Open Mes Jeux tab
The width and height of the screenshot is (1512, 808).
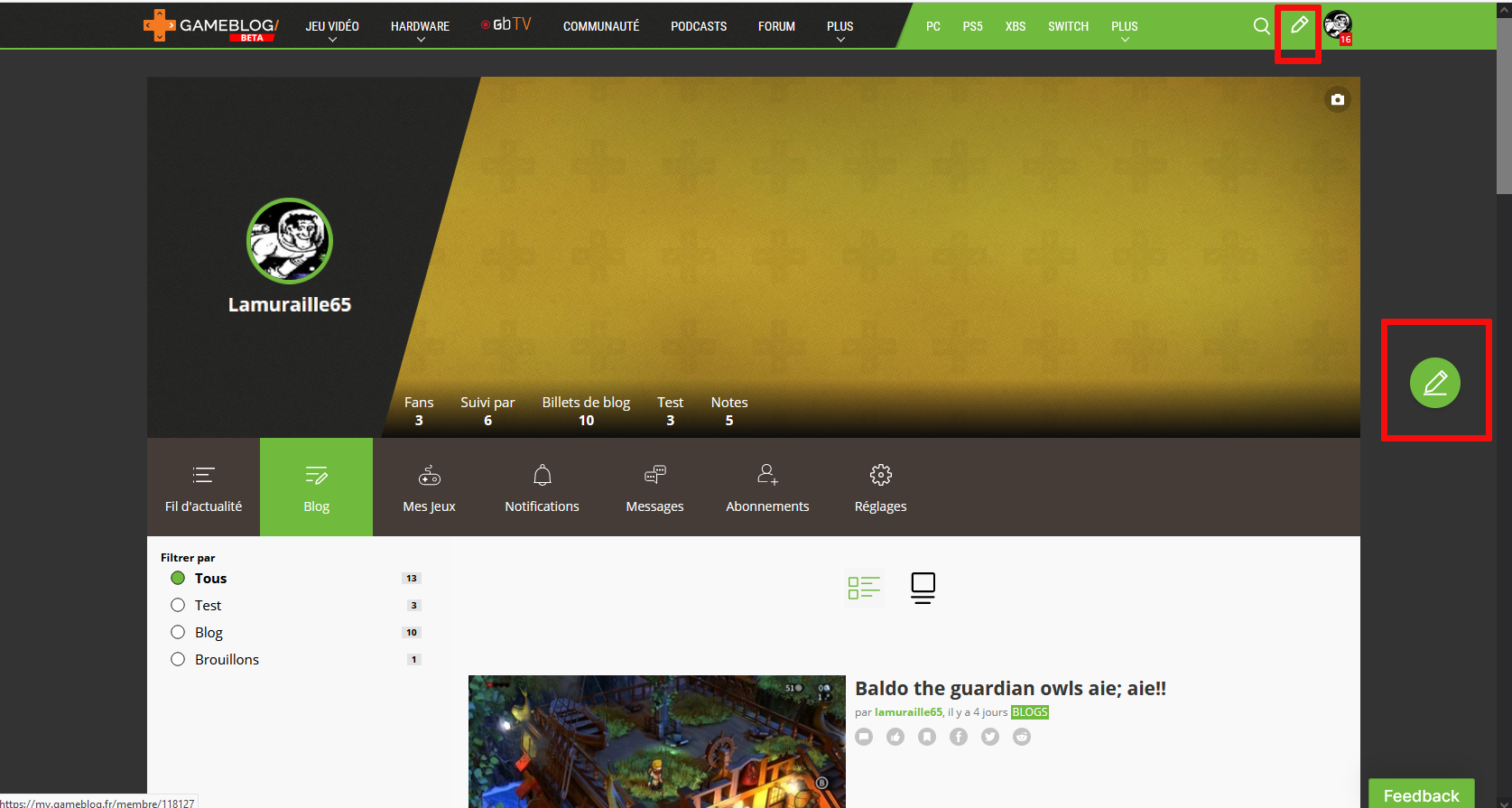(x=429, y=488)
